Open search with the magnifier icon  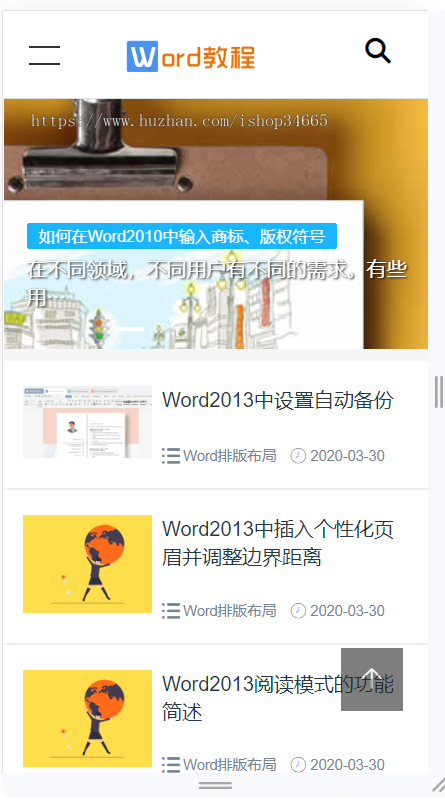[378, 51]
